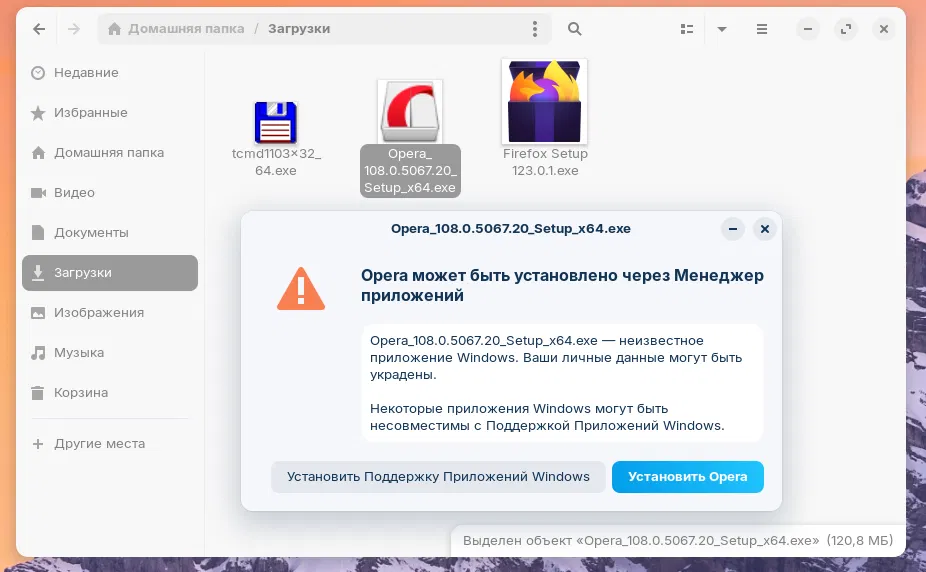Viewport: 926px width, 572px height.
Task: Open Недавние in the sidebar
Action: tap(110, 73)
